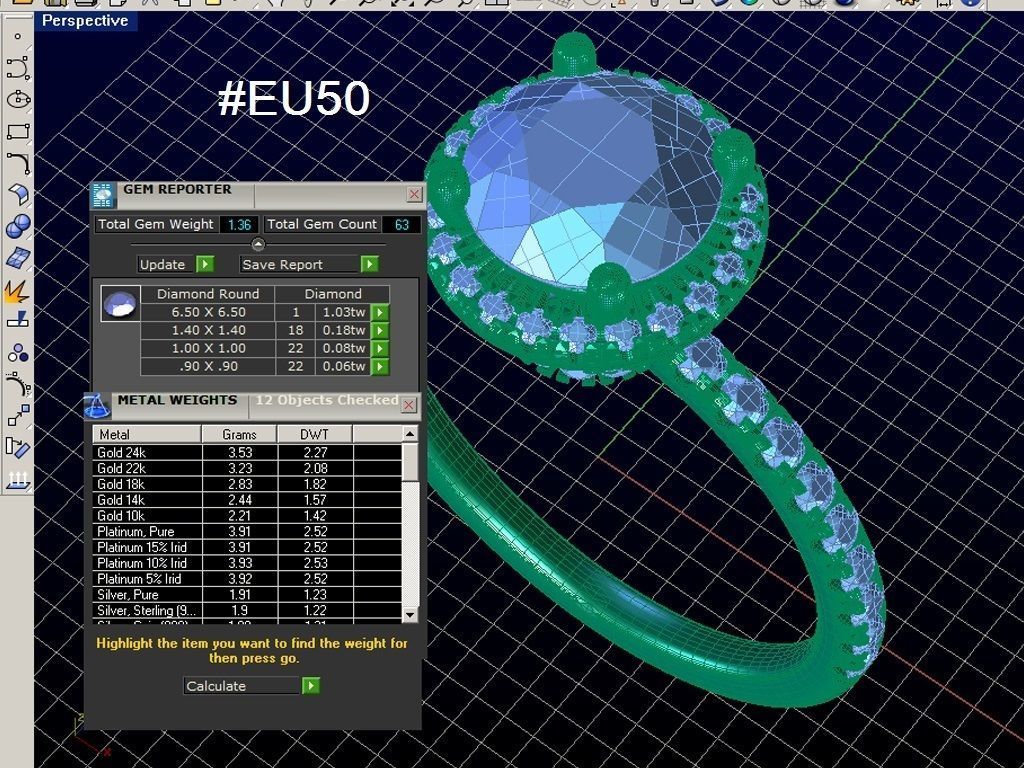
Task: Click green arrow for 6.50 X 6.50 row
Action: [x=380, y=312]
